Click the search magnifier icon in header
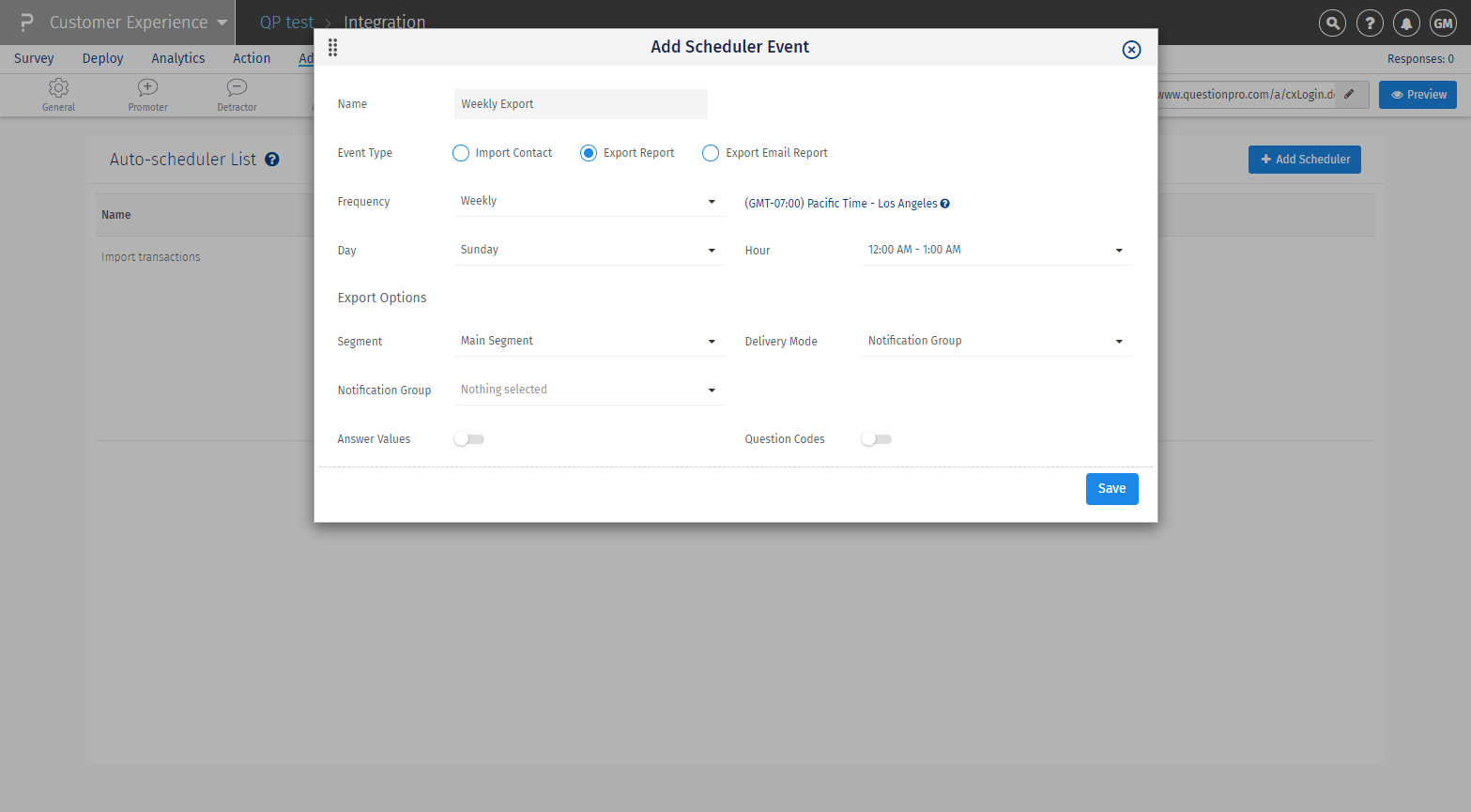This screenshot has height=812, width=1471. tap(1332, 23)
